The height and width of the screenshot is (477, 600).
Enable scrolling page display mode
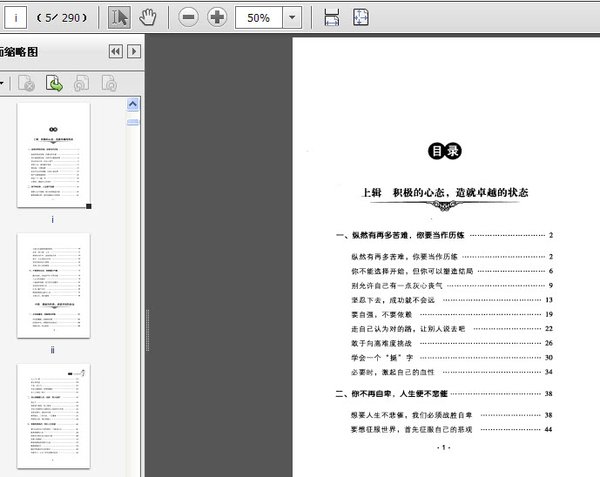coord(332,18)
